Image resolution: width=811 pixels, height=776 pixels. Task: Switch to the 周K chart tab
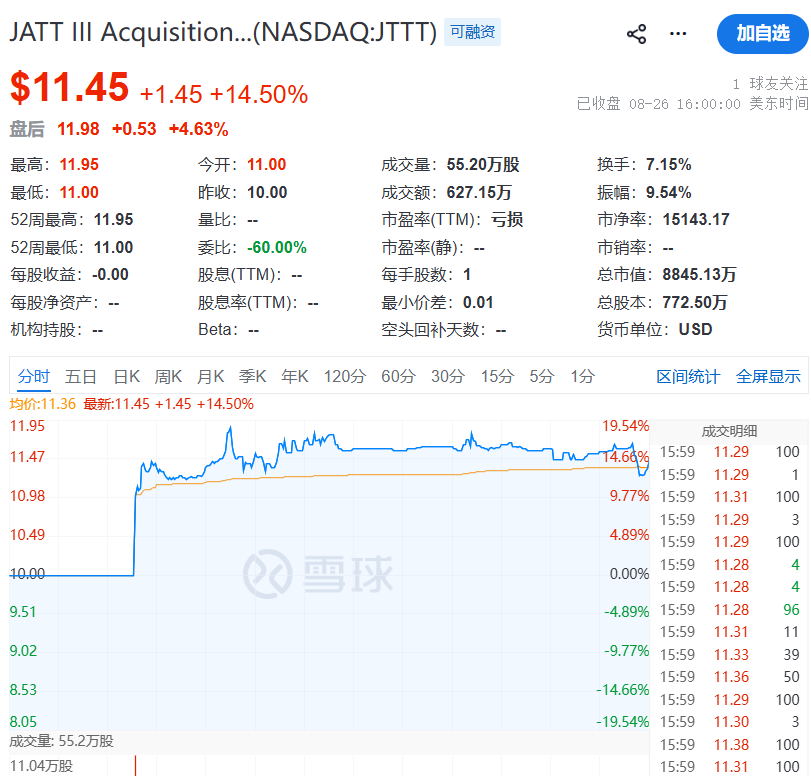(x=168, y=376)
